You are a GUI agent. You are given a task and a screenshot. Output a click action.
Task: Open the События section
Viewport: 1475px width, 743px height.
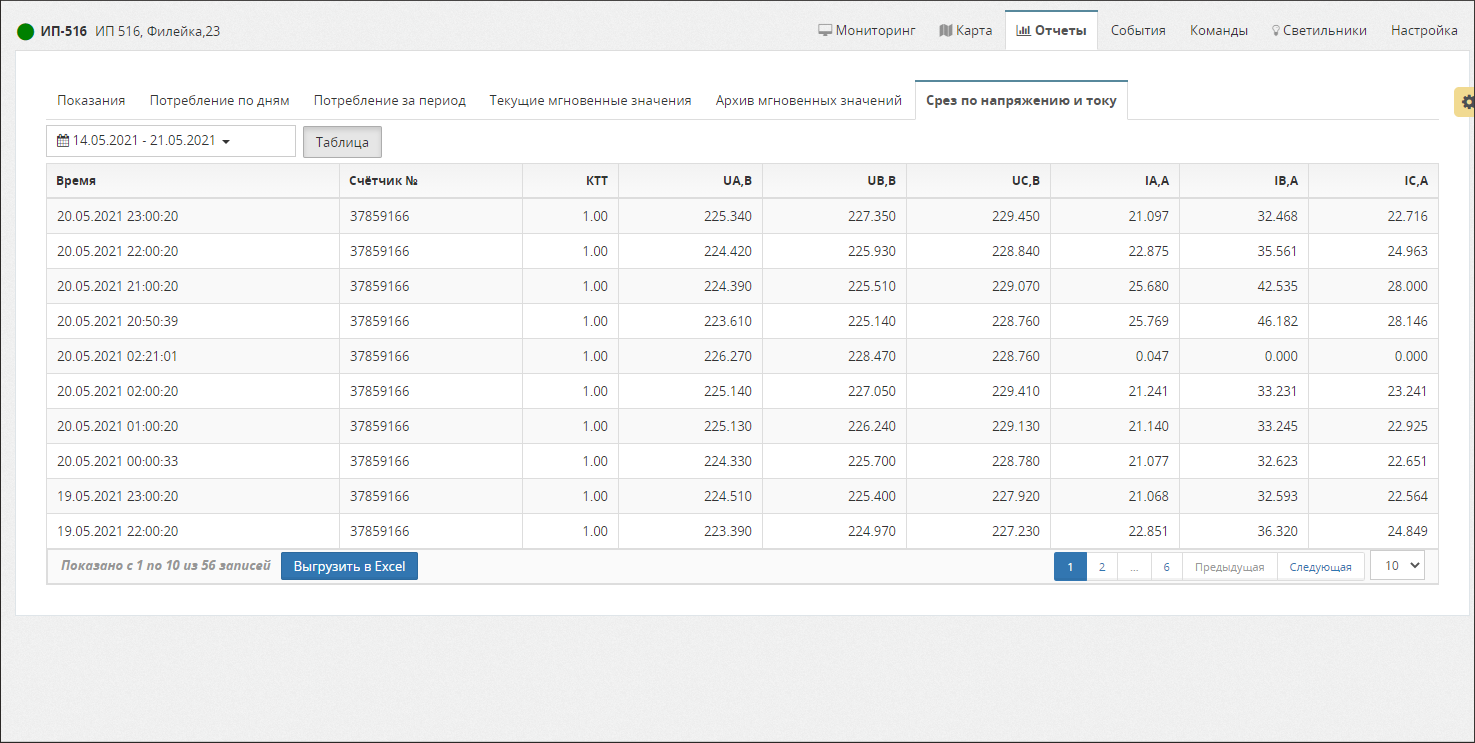1138,30
